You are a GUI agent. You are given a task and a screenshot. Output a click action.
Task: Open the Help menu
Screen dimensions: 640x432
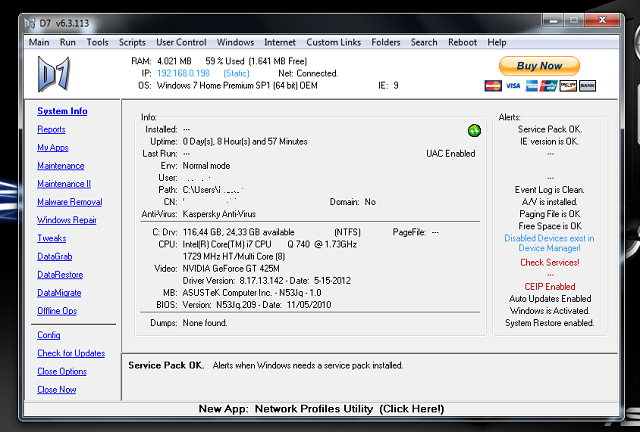pyautogui.click(x=496, y=42)
